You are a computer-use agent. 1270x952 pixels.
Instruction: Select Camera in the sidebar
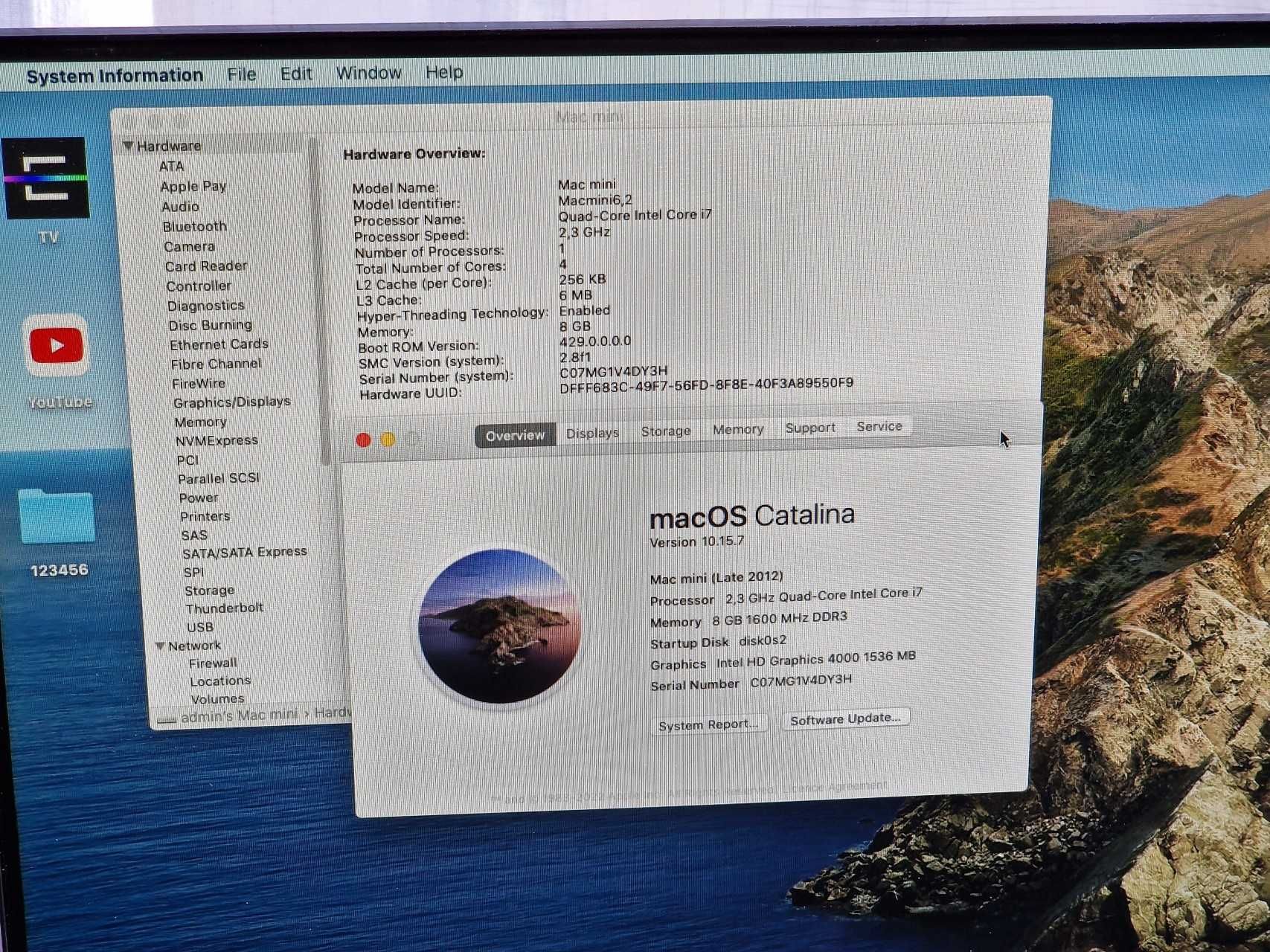pyautogui.click(x=189, y=246)
